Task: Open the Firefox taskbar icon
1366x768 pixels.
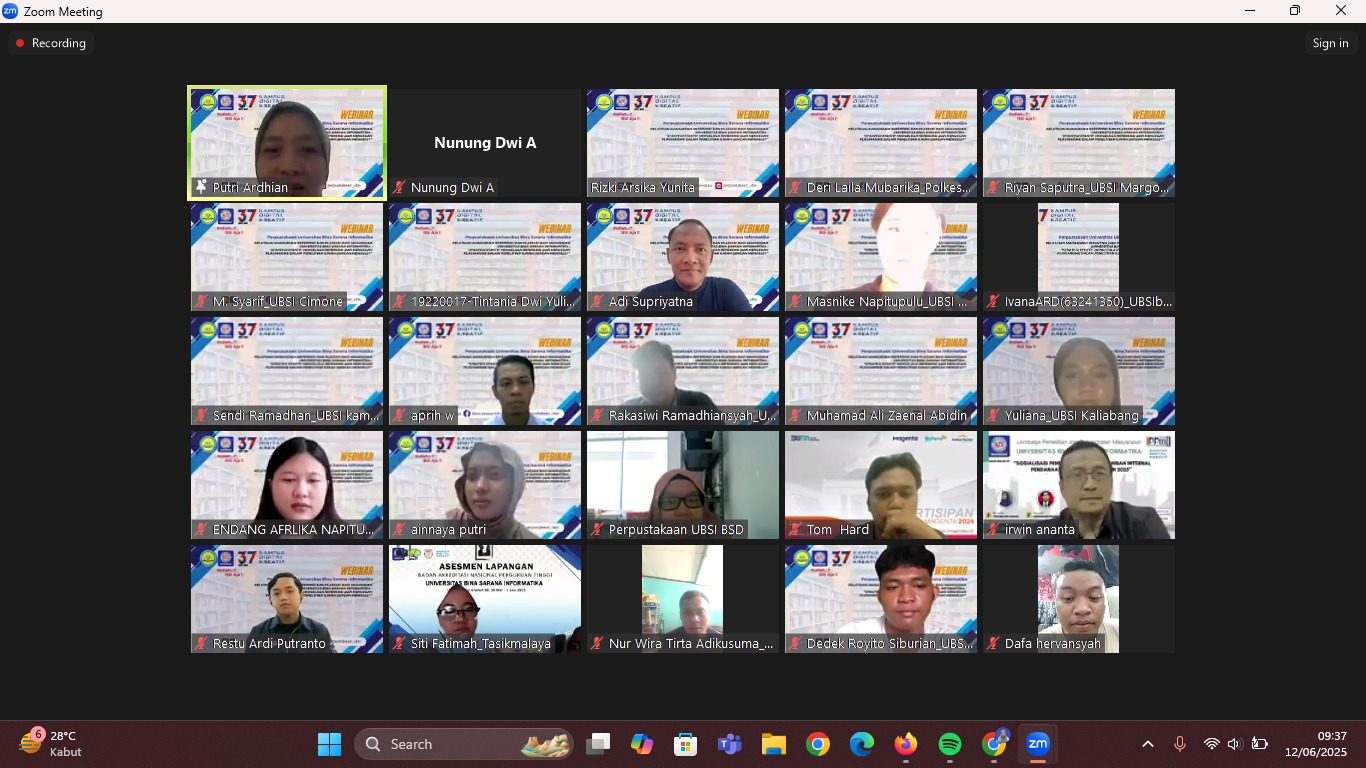Action: [905, 744]
